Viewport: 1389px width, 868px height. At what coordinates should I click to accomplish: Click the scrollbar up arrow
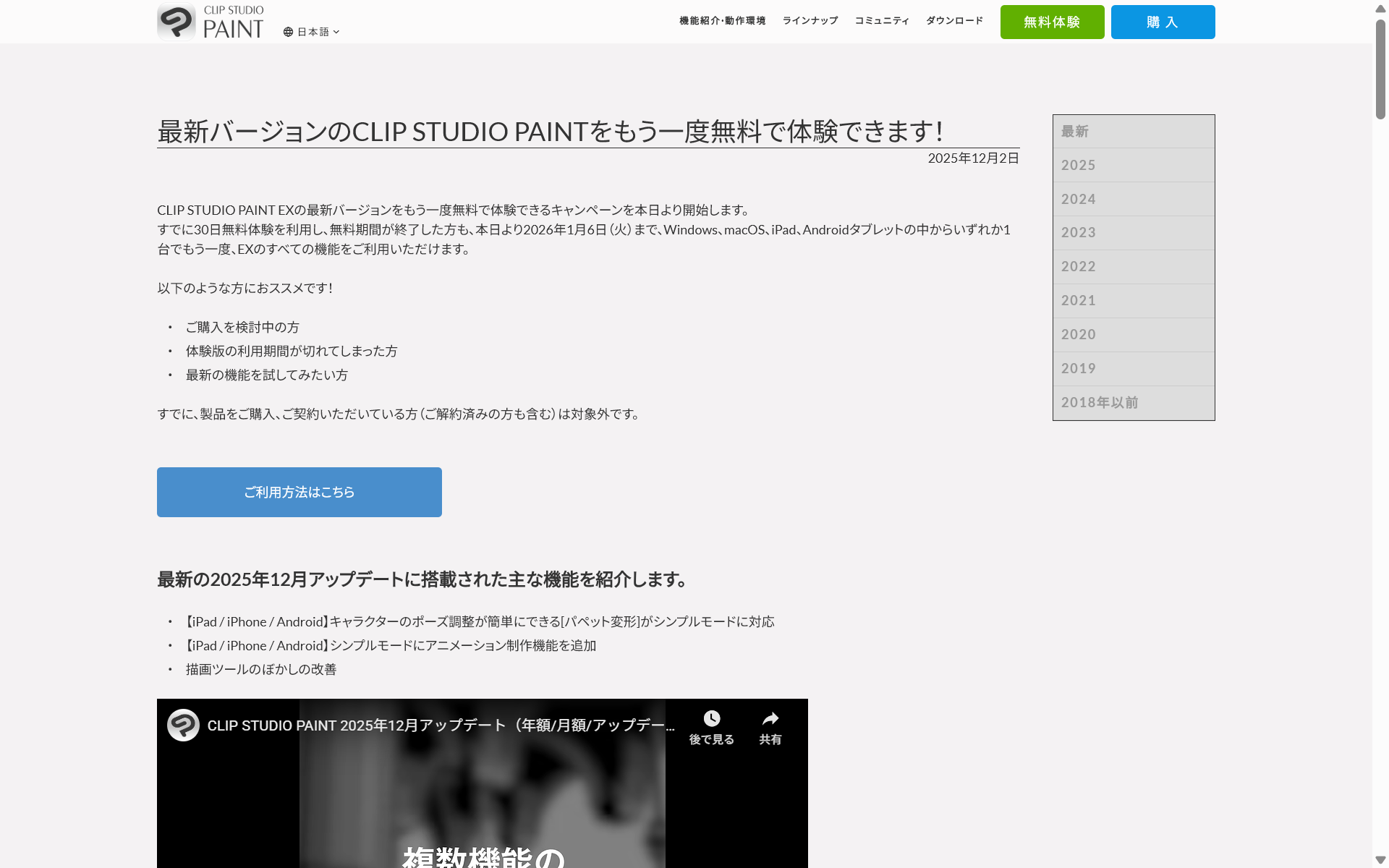tap(1379, 8)
